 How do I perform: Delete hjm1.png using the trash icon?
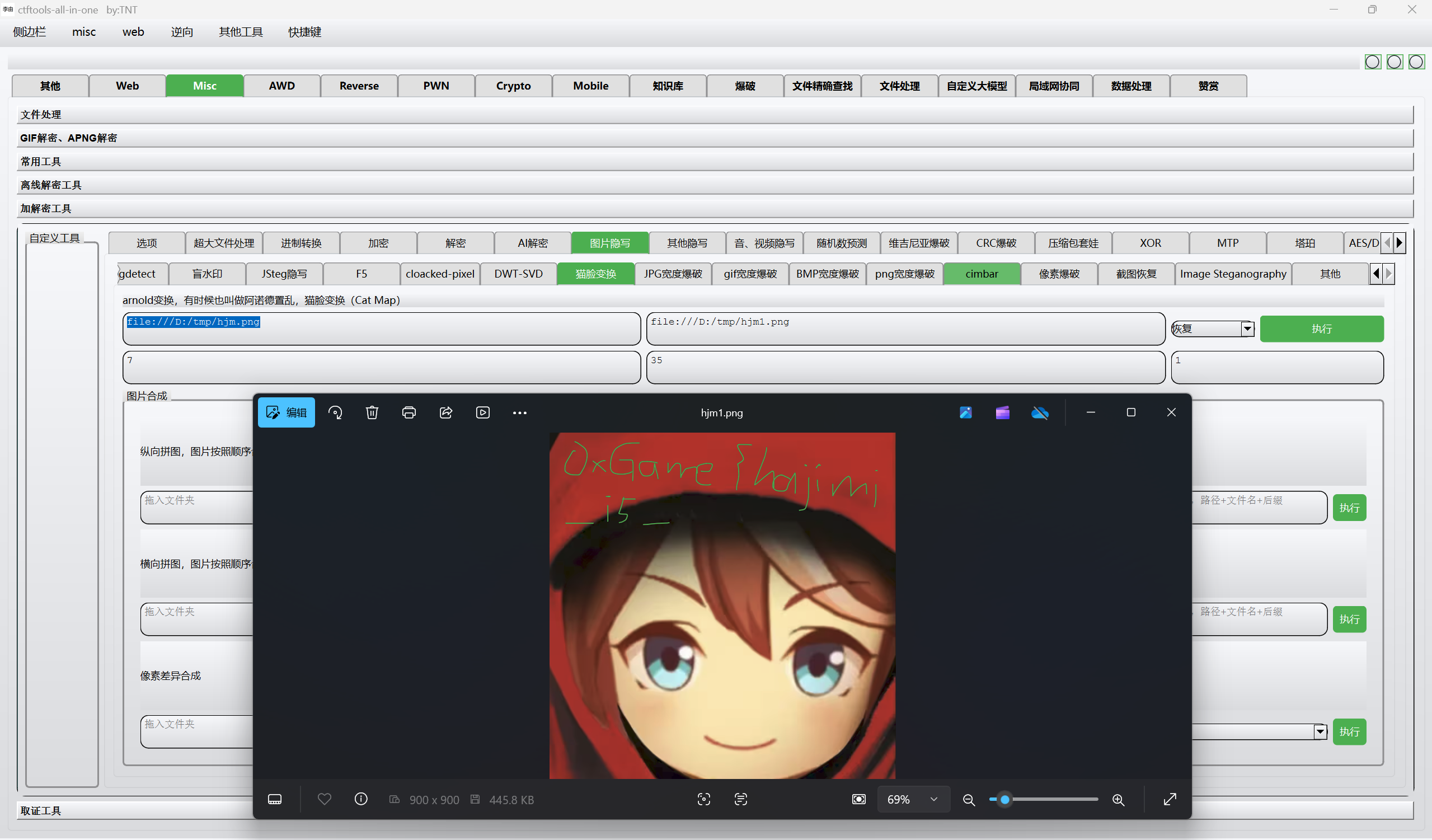click(x=372, y=412)
